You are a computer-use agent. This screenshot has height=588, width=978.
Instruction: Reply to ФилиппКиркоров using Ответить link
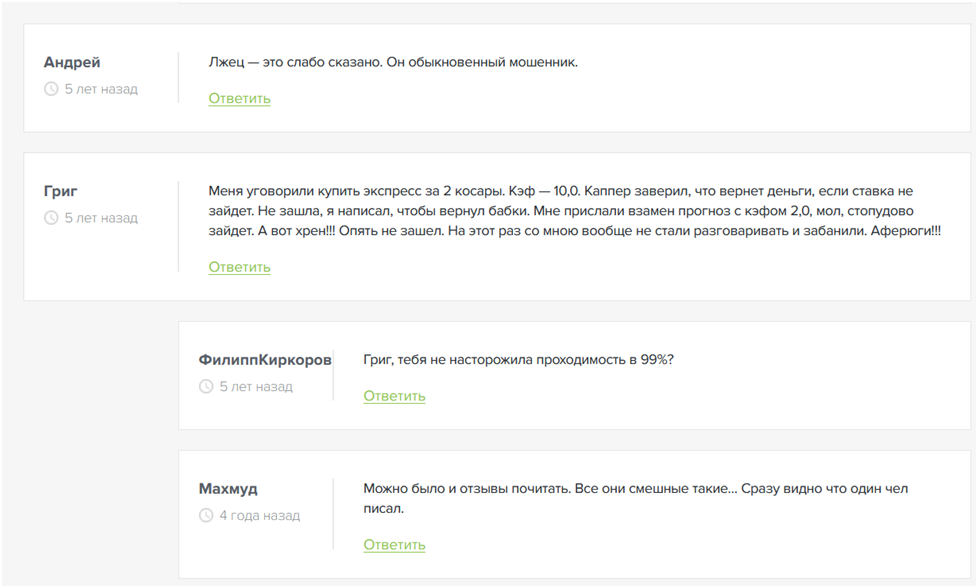394,396
